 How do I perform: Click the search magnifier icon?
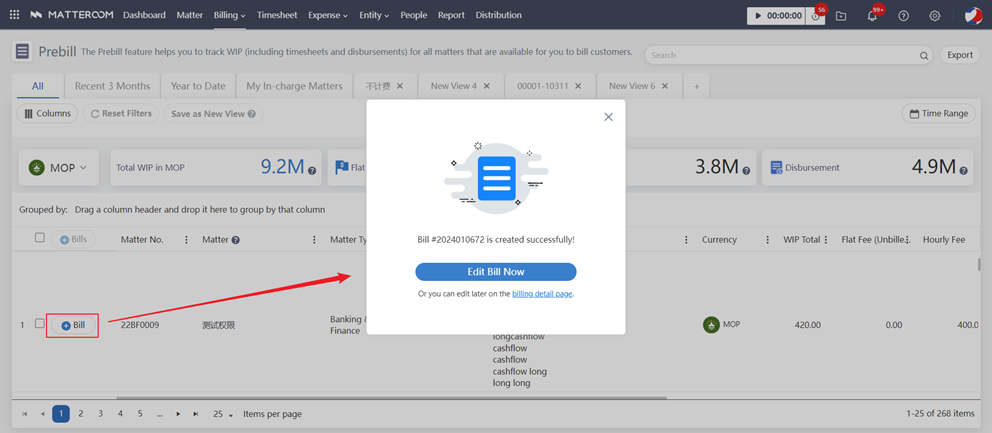coord(924,56)
